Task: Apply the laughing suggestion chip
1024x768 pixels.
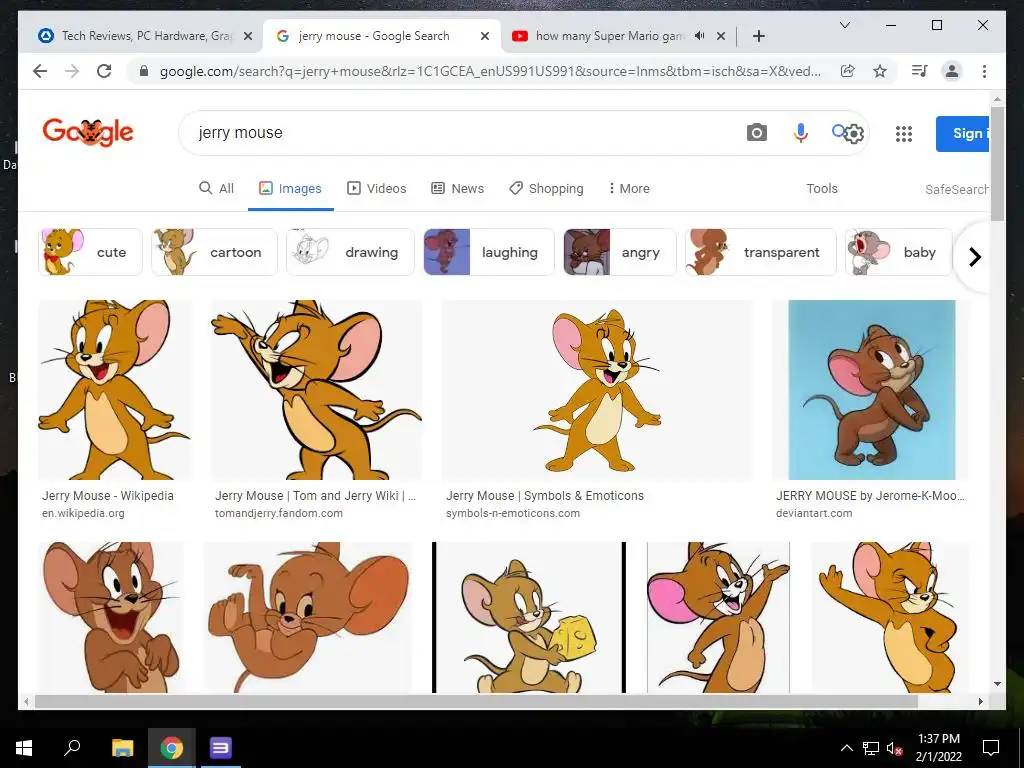Action: point(488,252)
